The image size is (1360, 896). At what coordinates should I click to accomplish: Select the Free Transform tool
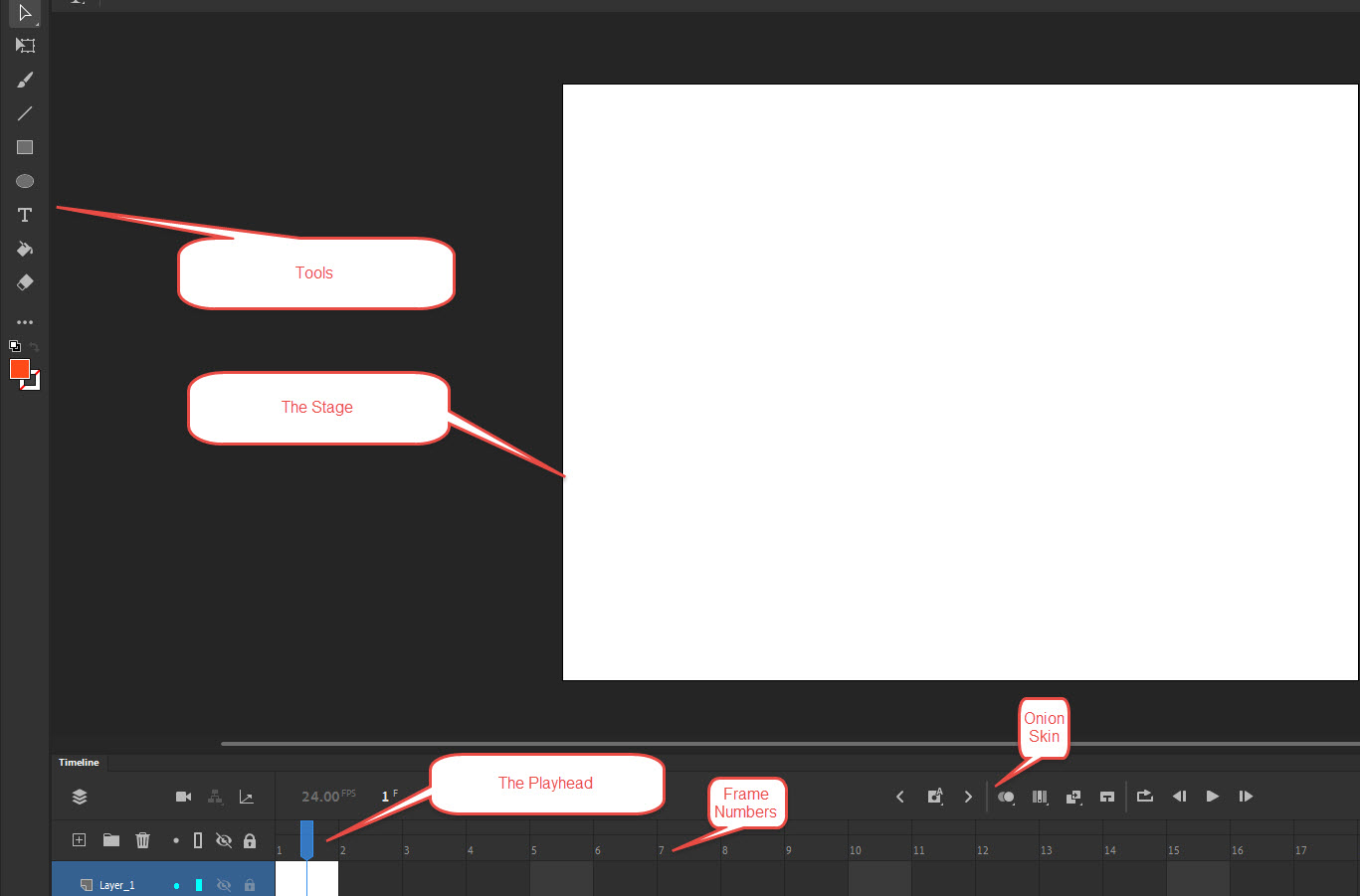pos(25,46)
